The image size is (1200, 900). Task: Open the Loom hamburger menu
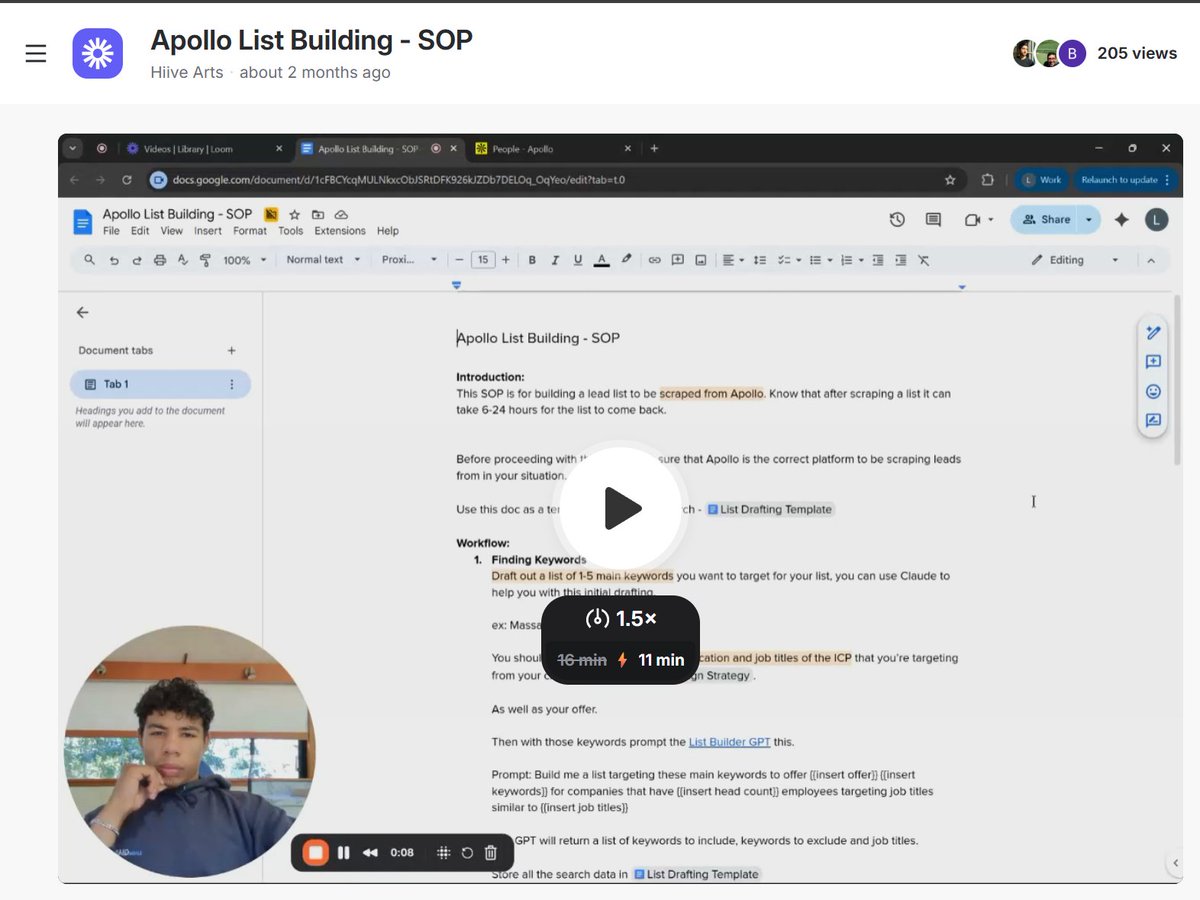(x=36, y=53)
